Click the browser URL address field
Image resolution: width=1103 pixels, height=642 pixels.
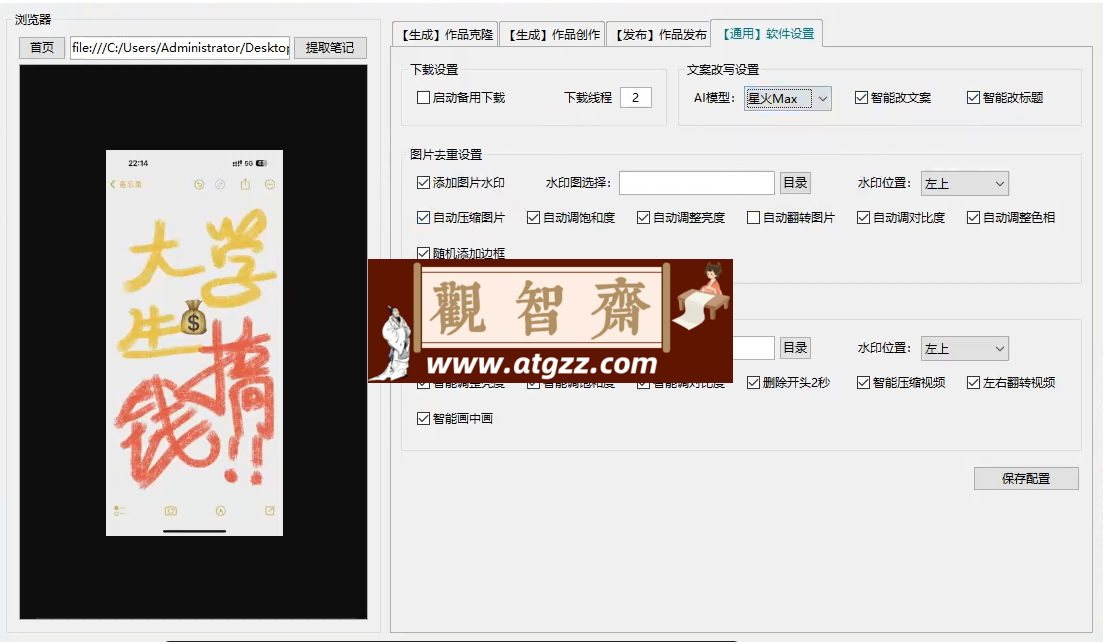pos(180,48)
